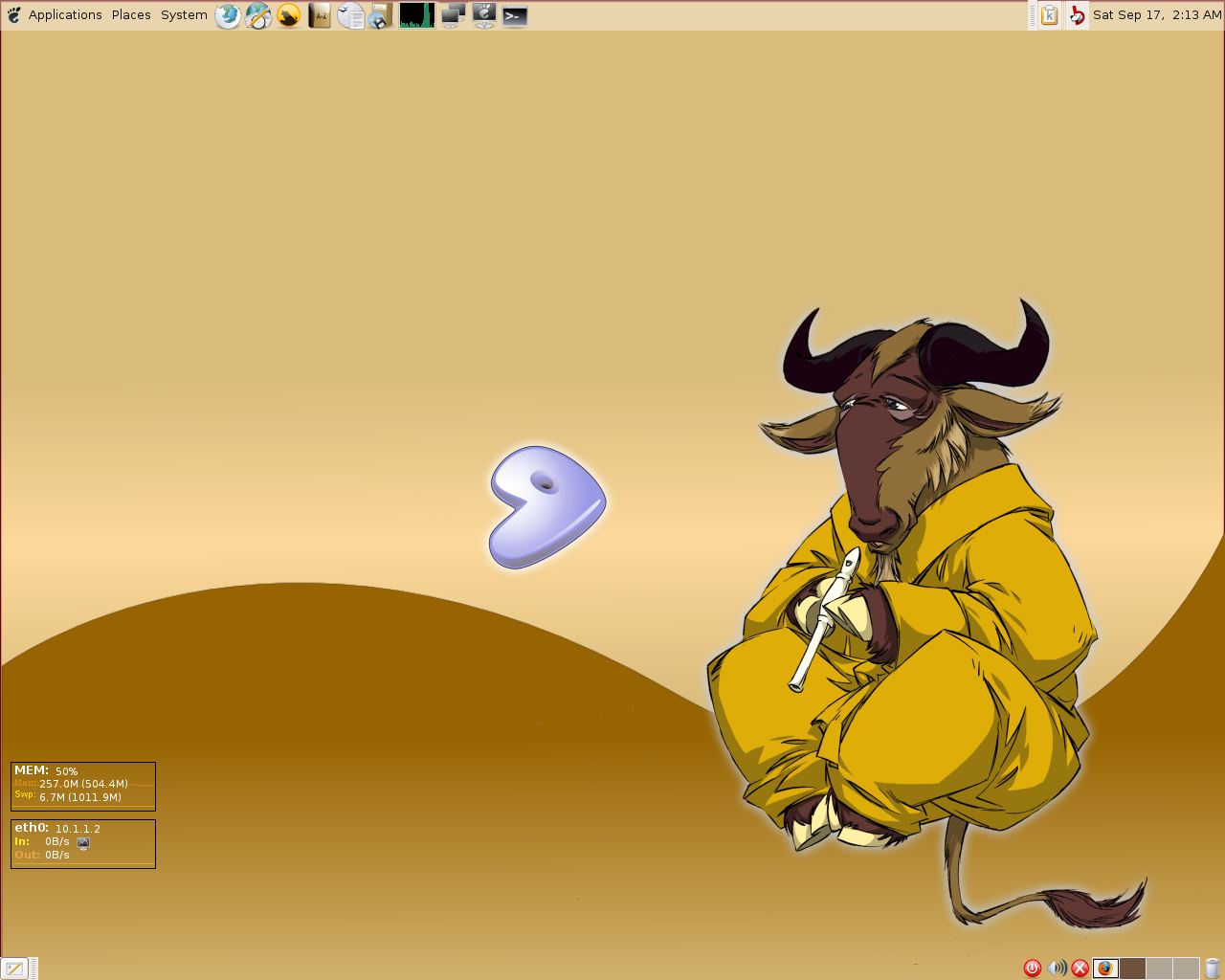Click the red power shutdown icon
This screenshot has width=1225, height=980.
pyautogui.click(x=1033, y=969)
